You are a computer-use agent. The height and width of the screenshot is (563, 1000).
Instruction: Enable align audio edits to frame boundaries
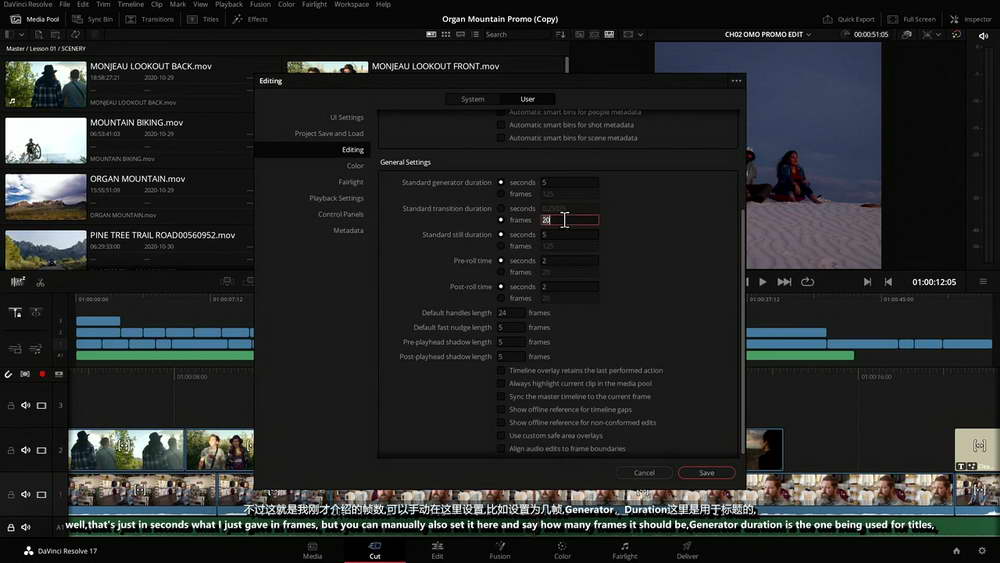pyautogui.click(x=501, y=449)
